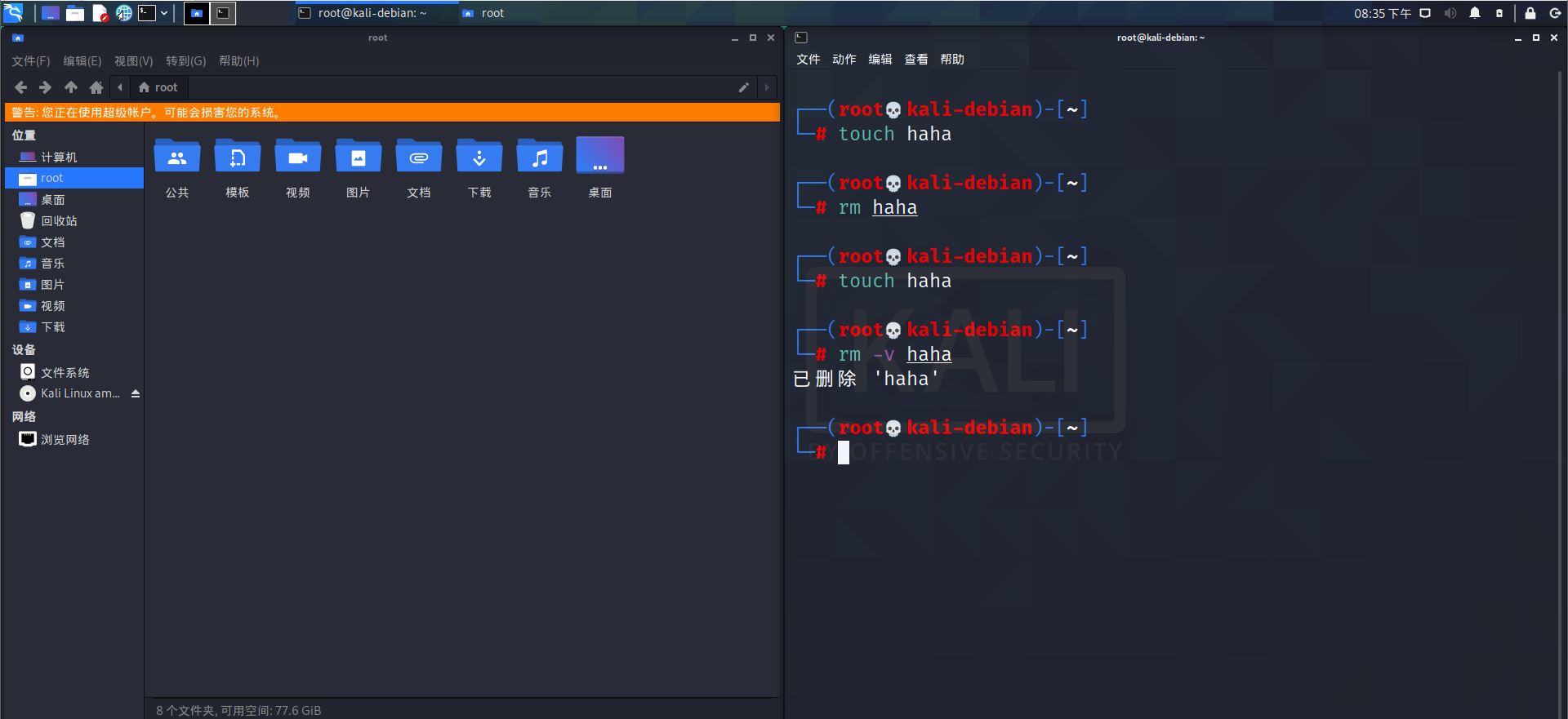Open 浏览网络 in the sidebar
This screenshot has width=1568, height=719.
pyautogui.click(x=74, y=439)
